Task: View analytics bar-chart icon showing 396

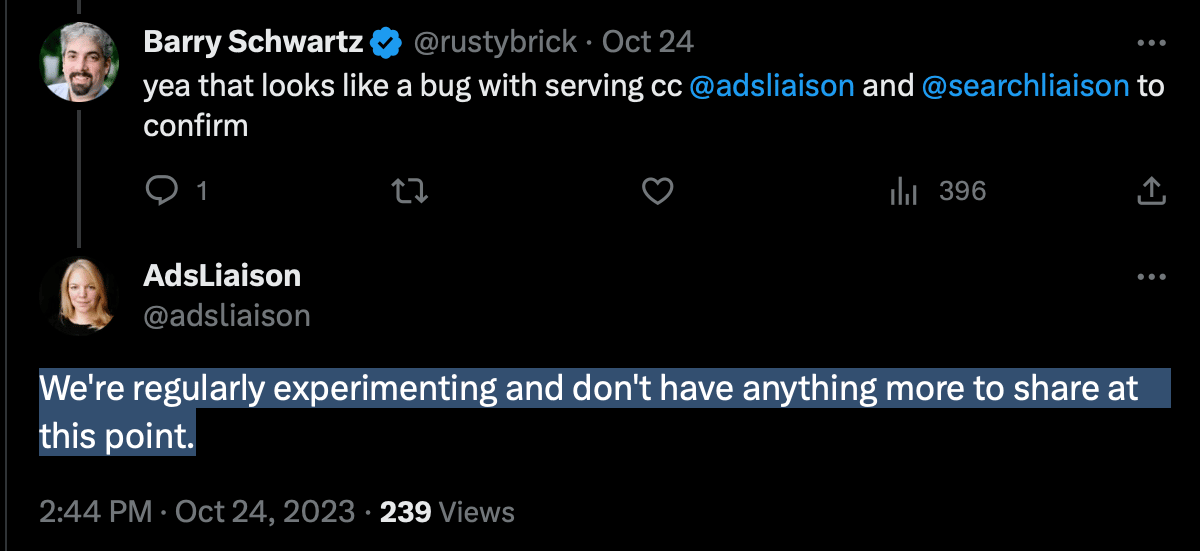Action: (x=904, y=191)
